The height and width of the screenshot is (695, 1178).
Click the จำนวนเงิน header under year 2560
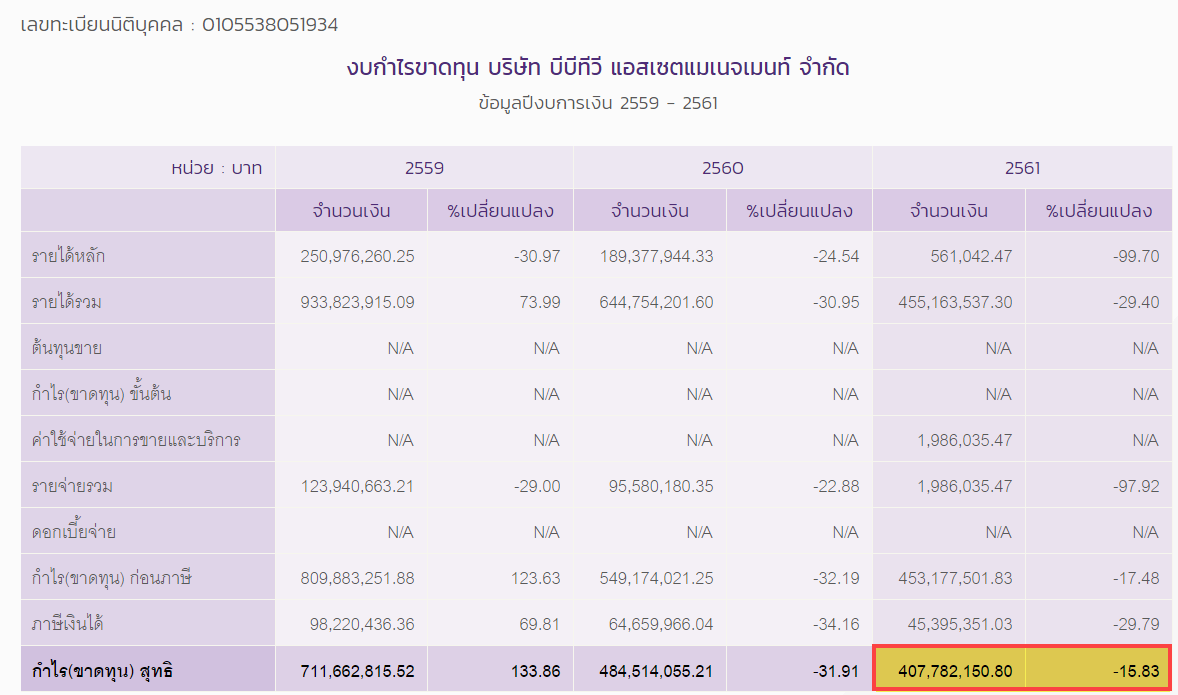click(650, 210)
